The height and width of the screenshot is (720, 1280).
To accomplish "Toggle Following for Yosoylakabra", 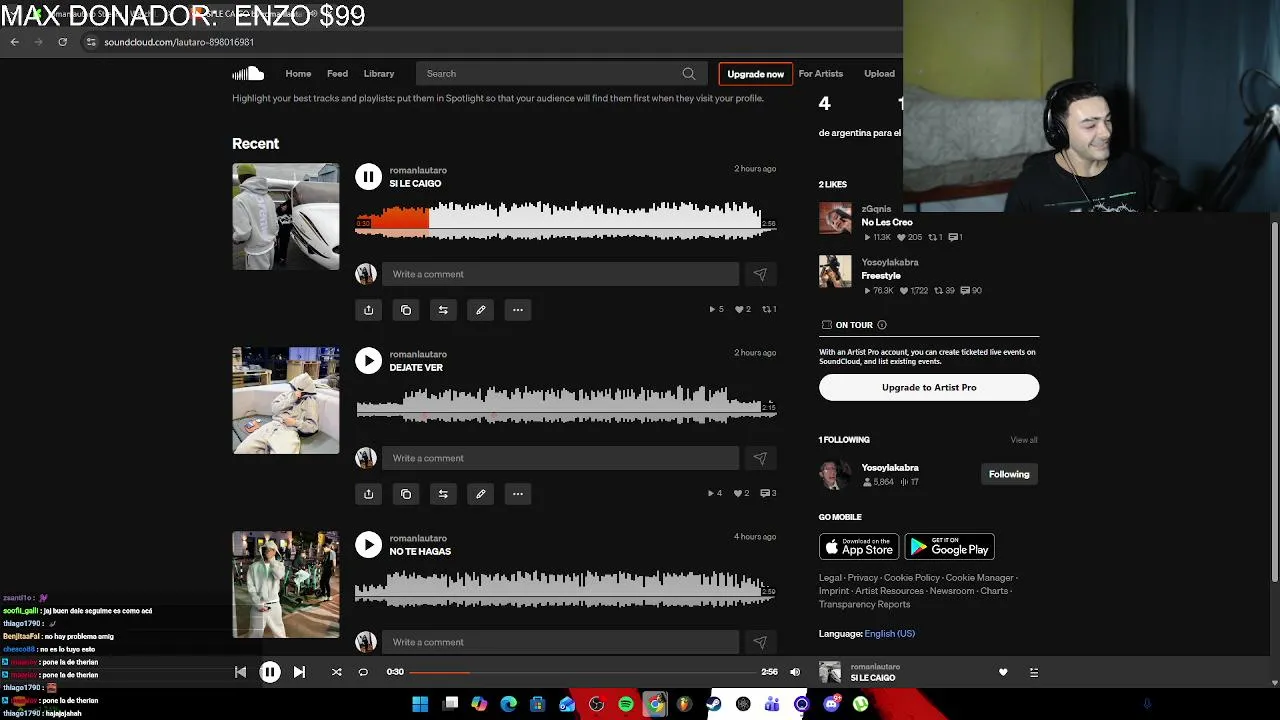I will [1009, 474].
